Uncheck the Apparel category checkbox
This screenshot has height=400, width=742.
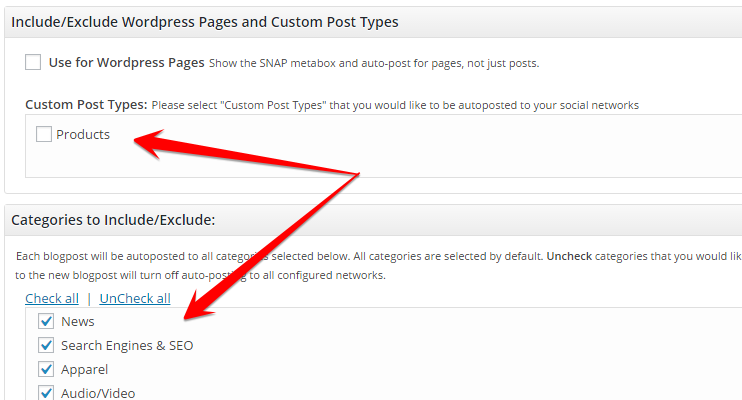(46, 369)
